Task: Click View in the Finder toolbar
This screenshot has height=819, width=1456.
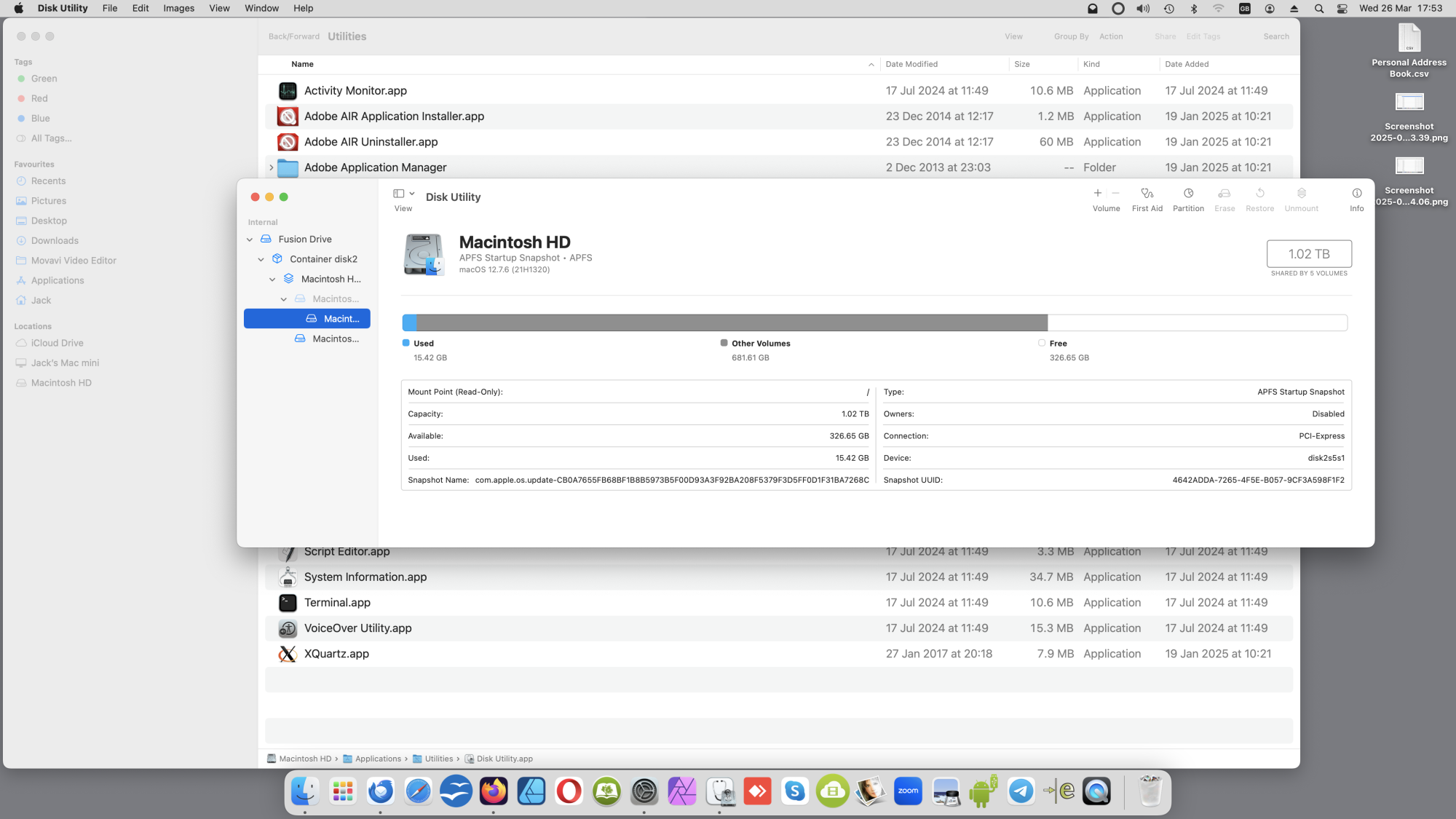Action: click(x=1013, y=36)
